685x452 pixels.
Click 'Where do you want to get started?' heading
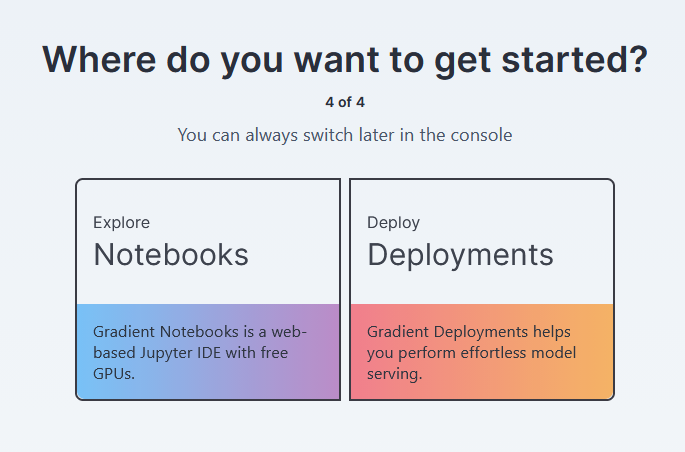[x=345, y=59]
